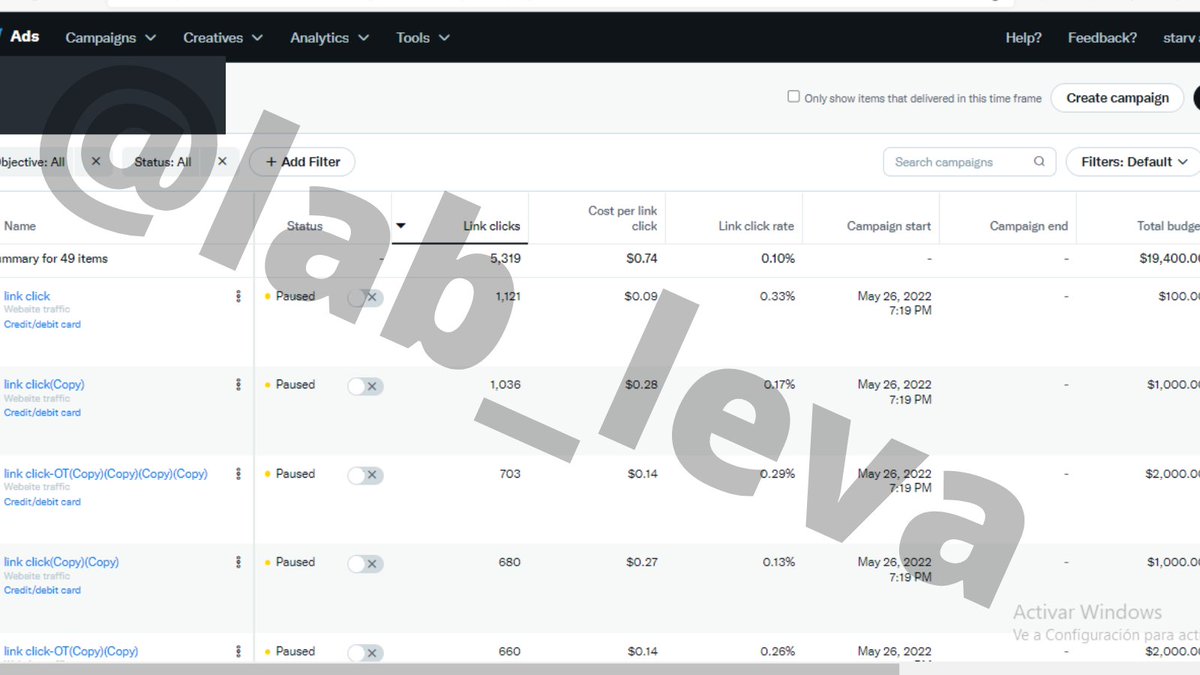Open the kebab menu beside link click campaign
The image size is (1200, 675).
point(238,295)
